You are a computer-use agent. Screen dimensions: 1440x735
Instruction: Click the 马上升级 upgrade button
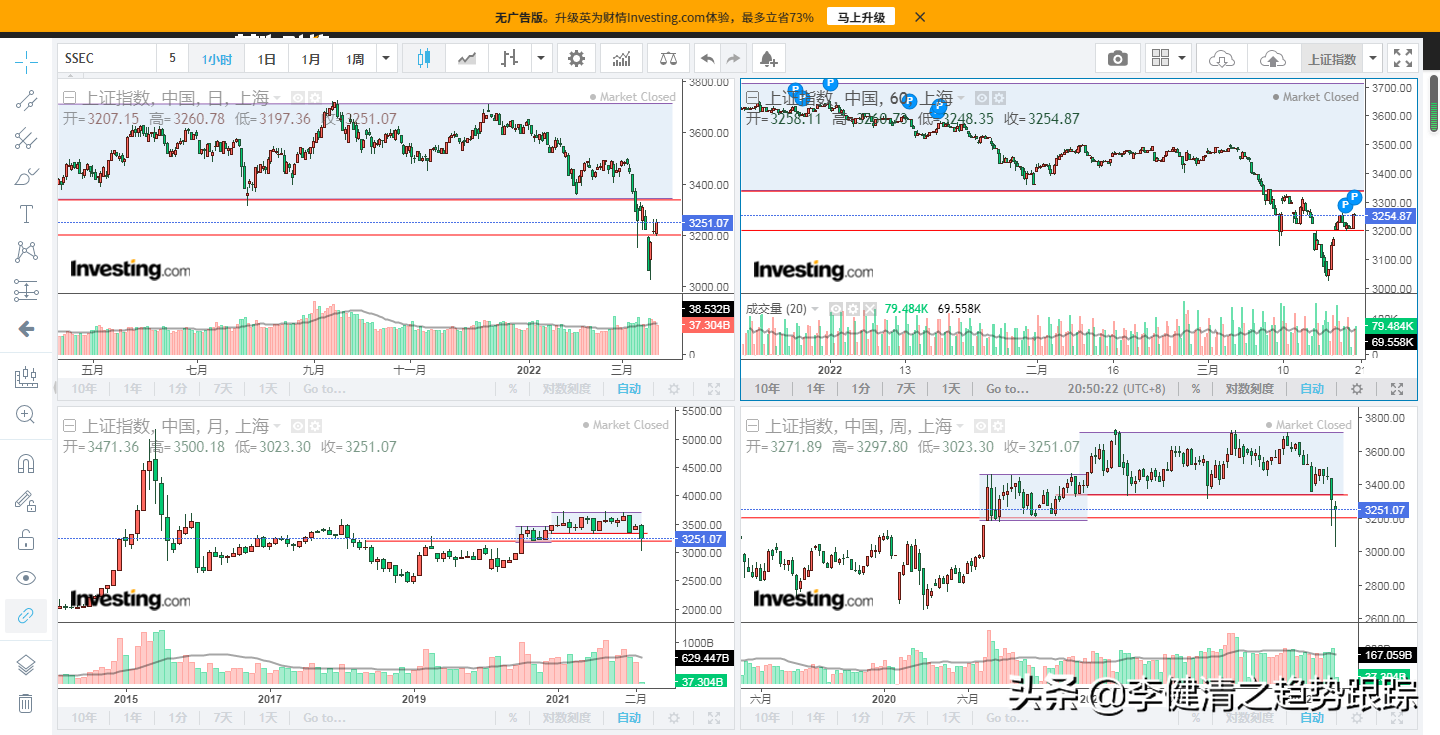coord(860,17)
